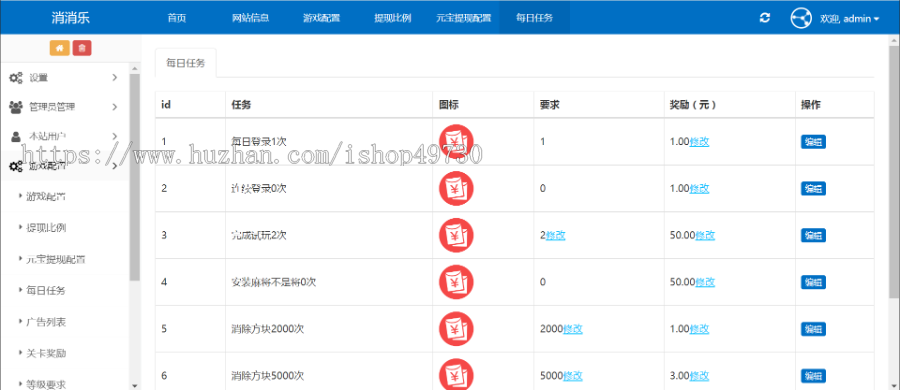The width and height of the screenshot is (900, 390).
Task: Click the person icon next to 本站用户
Action: [x=16, y=137]
